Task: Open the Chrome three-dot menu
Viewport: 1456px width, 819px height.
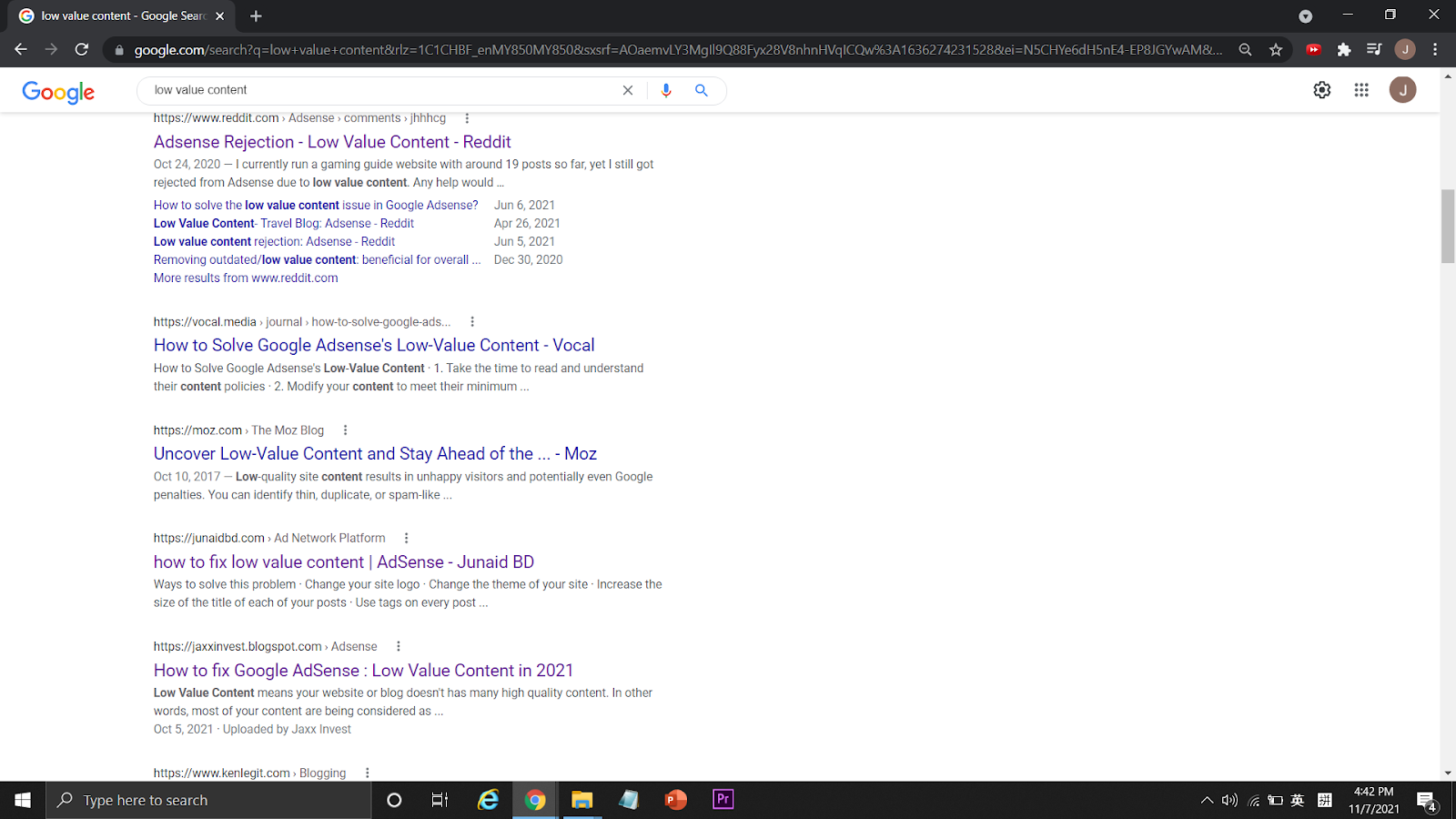Action: pos(1435,50)
